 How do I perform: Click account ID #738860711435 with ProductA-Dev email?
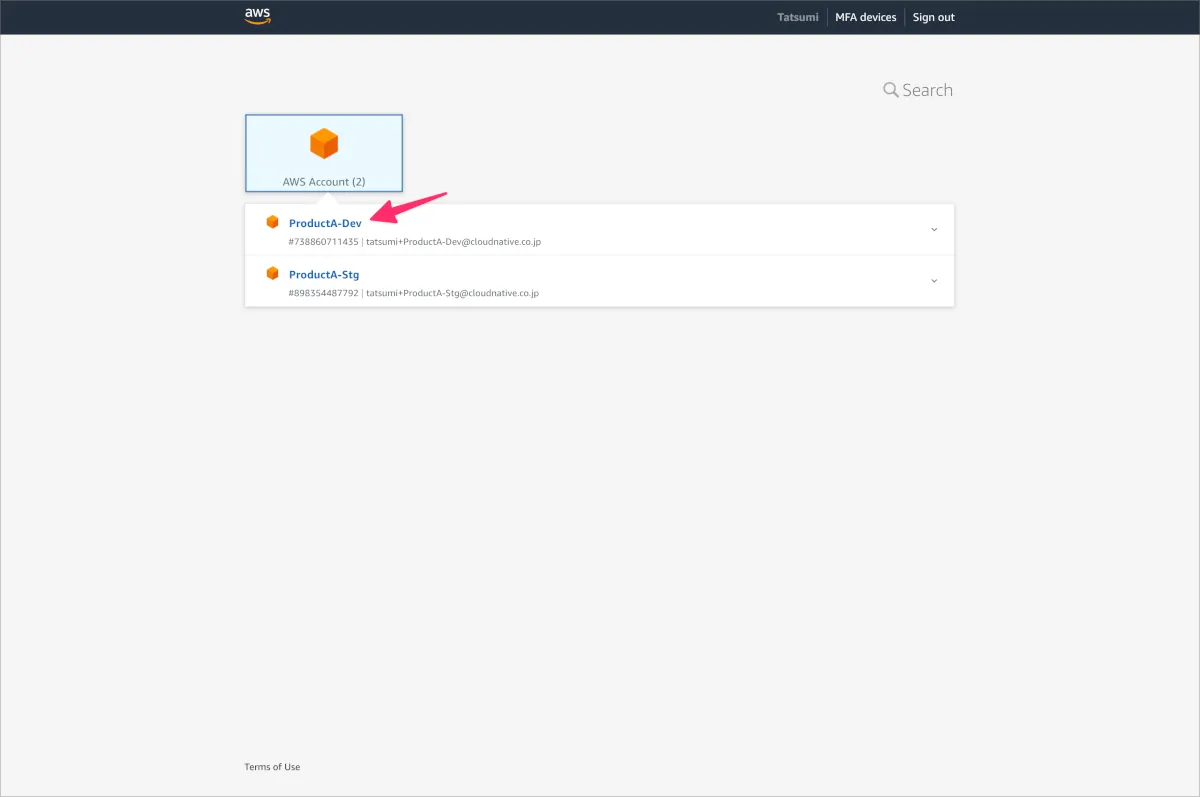[x=414, y=242]
